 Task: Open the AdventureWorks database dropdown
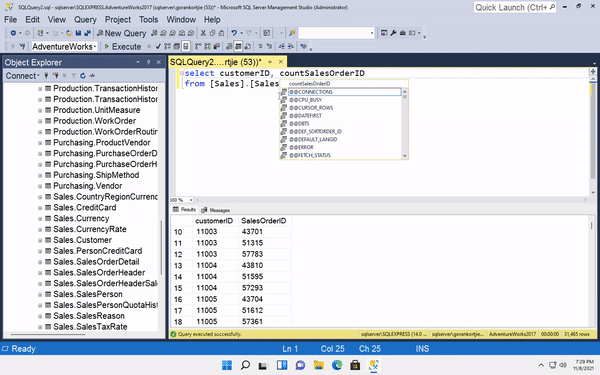(x=95, y=46)
